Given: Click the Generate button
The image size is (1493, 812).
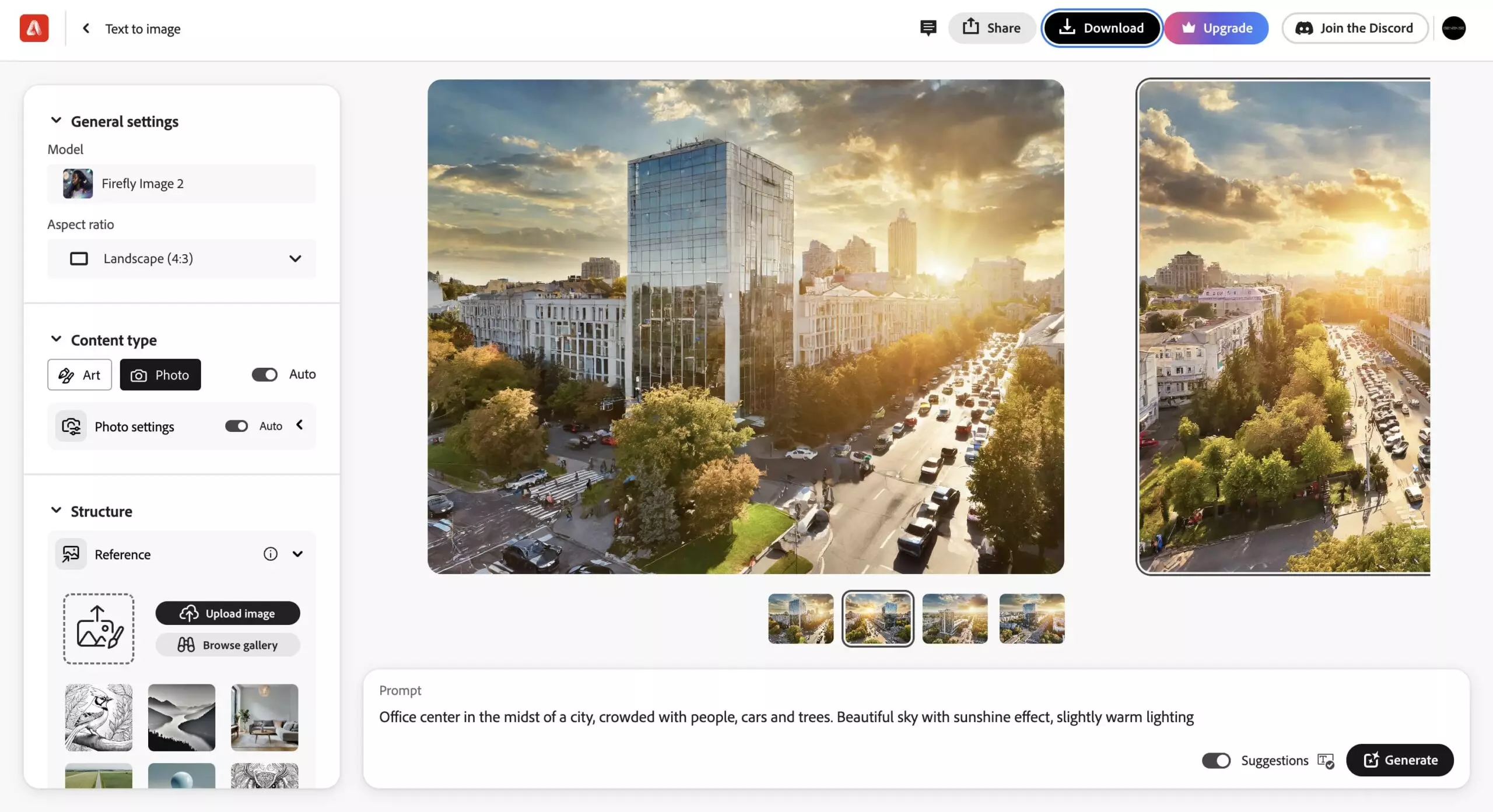Looking at the screenshot, I should [1399, 760].
